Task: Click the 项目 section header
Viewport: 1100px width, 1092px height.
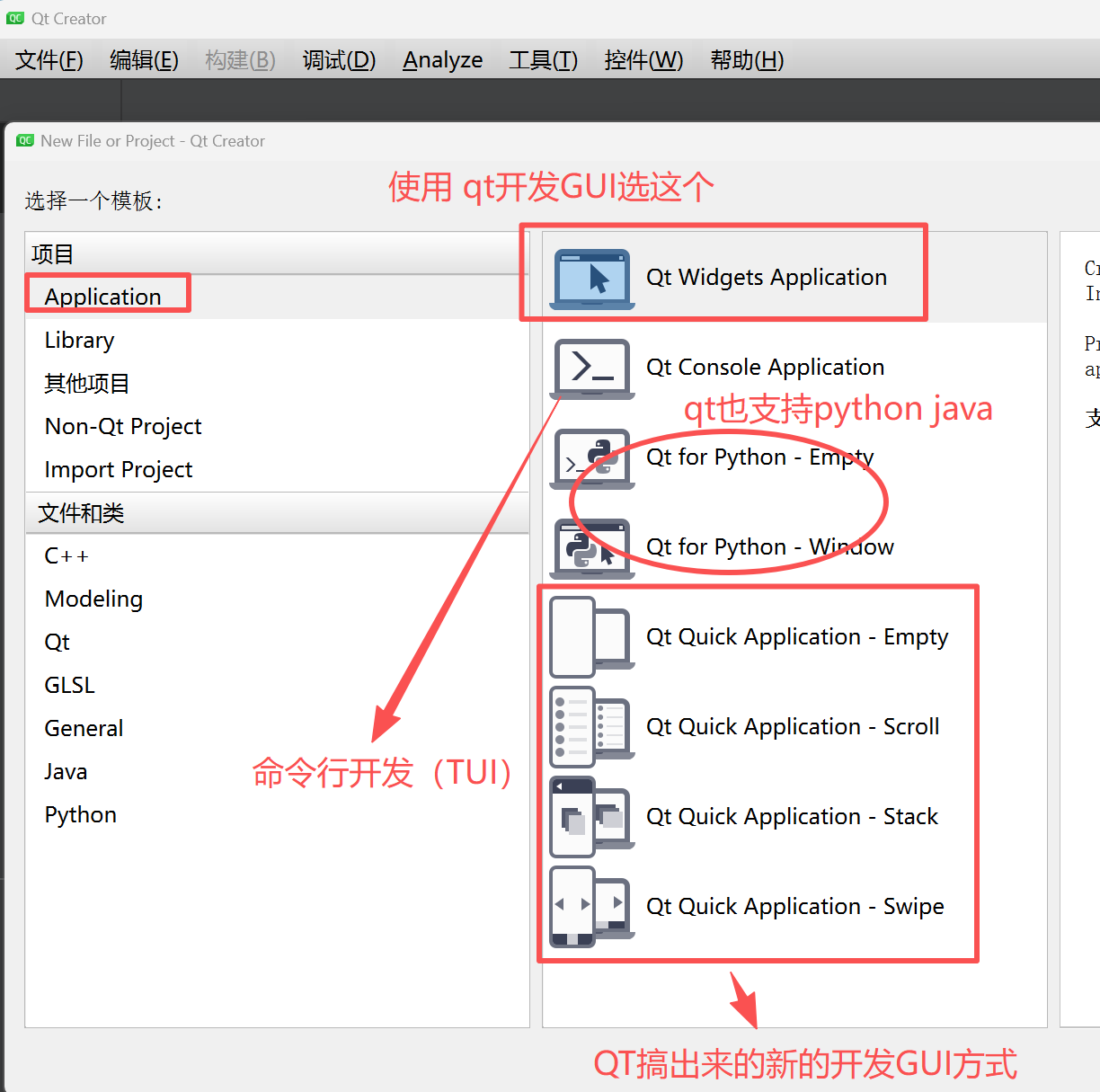Action: pos(277,253)
